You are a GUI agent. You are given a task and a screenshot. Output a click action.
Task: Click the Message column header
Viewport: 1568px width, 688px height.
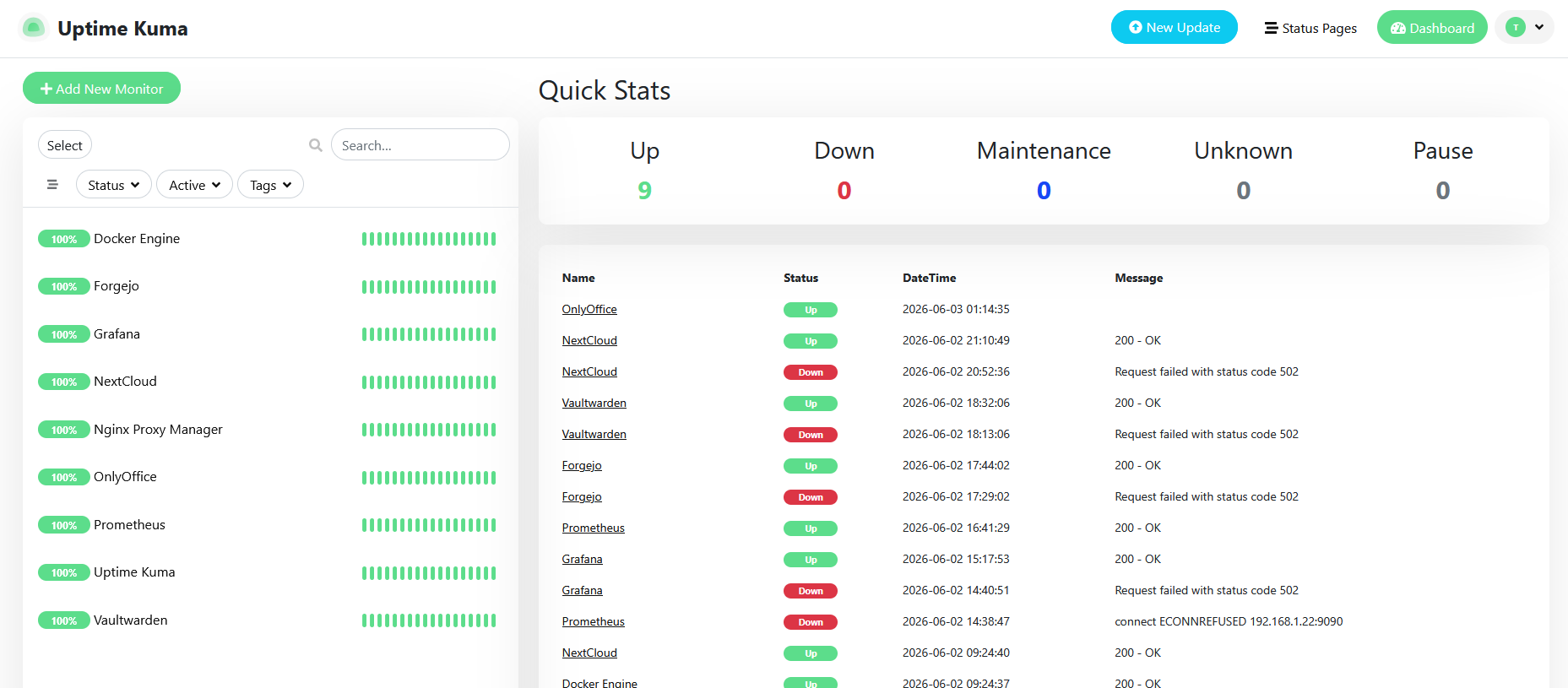point(1138,278)
